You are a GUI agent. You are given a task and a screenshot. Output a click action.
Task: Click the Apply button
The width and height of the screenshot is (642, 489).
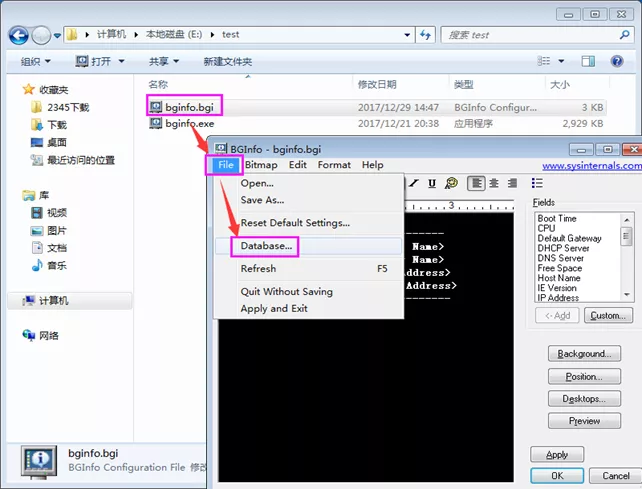[x=557, y=455]
